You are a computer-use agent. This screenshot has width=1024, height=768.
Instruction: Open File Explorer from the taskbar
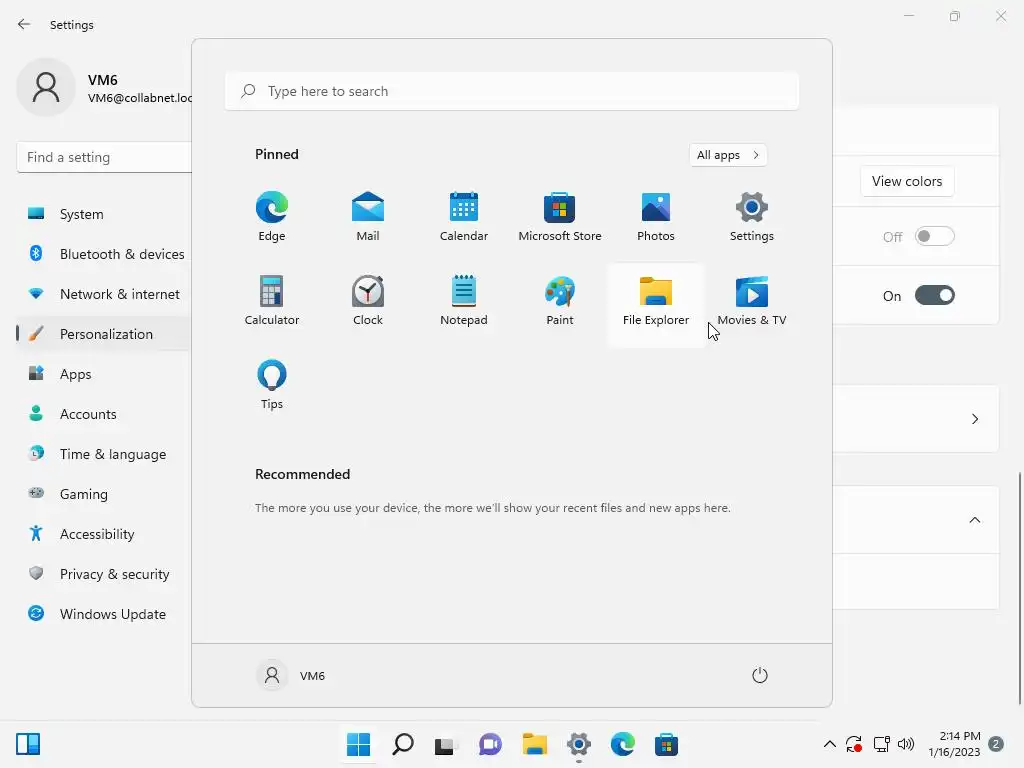coord(535,744)
